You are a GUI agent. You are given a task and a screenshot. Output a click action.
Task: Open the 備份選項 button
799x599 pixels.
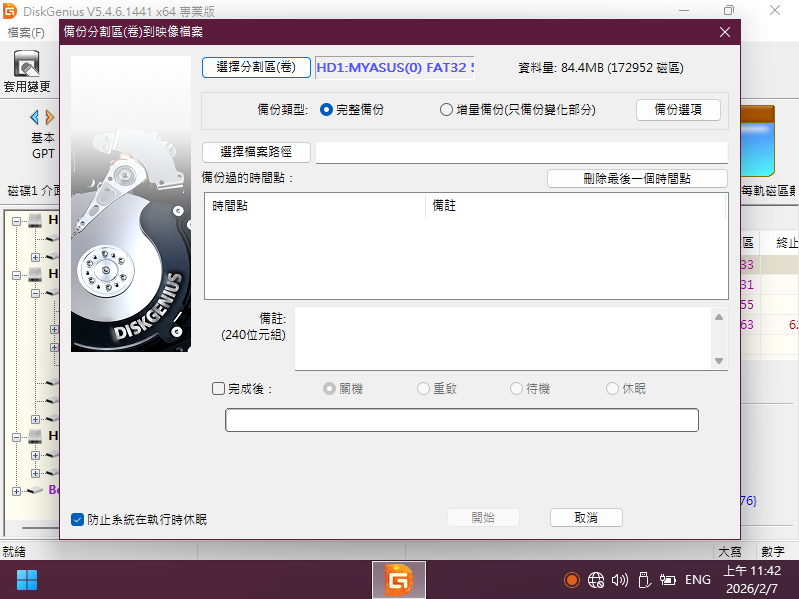click(x=678, y=110)
